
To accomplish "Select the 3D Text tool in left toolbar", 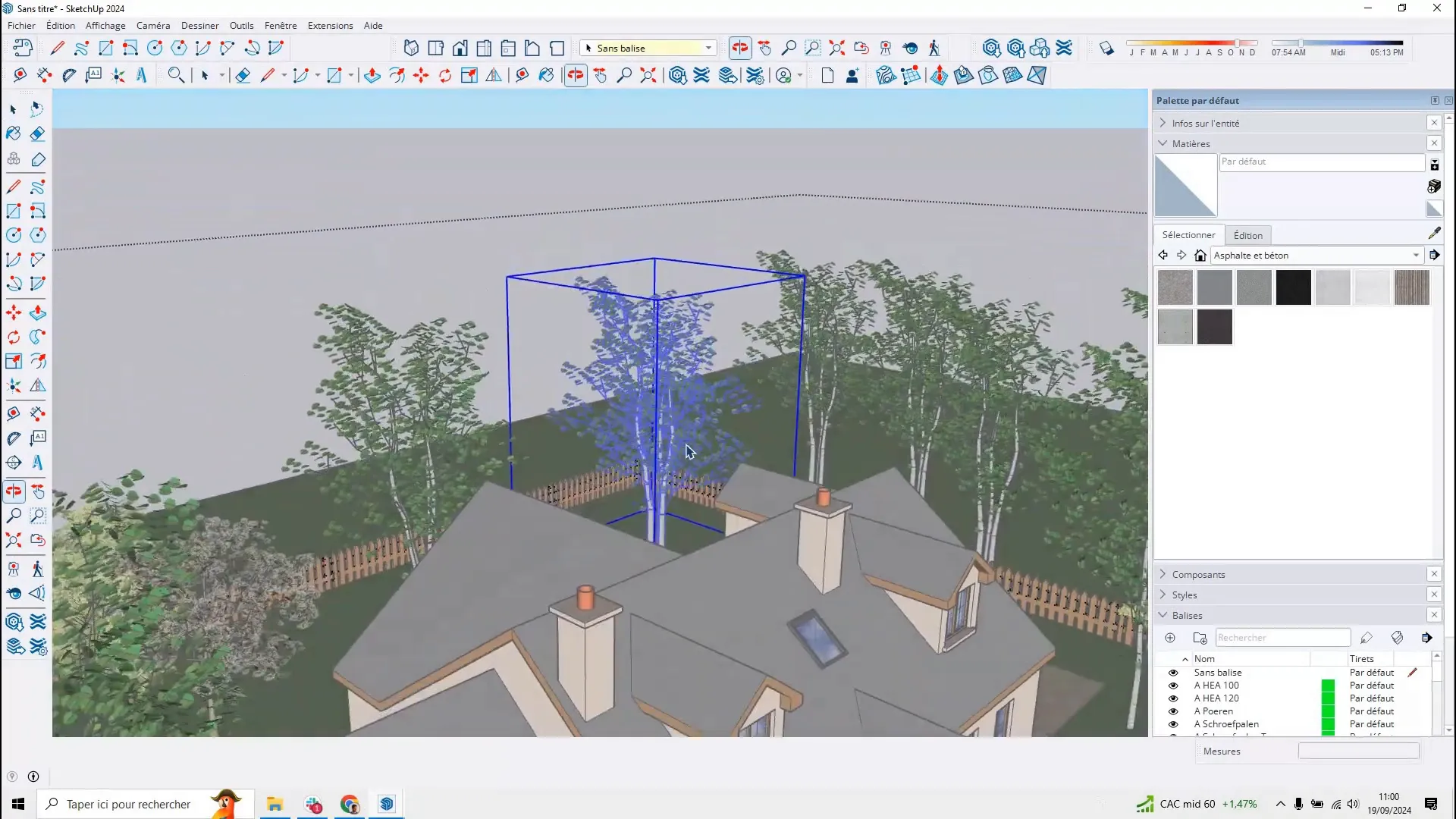I will [37, 463].
